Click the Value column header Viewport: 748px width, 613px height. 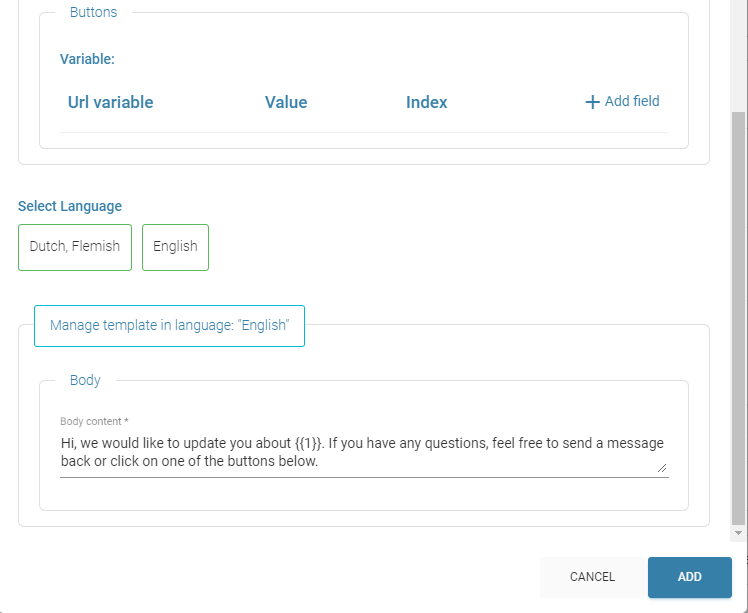point(286,102)
